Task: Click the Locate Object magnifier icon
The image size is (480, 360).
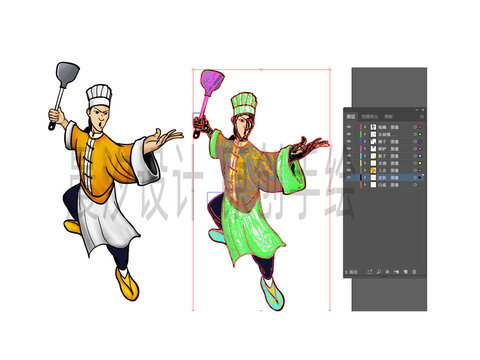Action: [379, 272]
